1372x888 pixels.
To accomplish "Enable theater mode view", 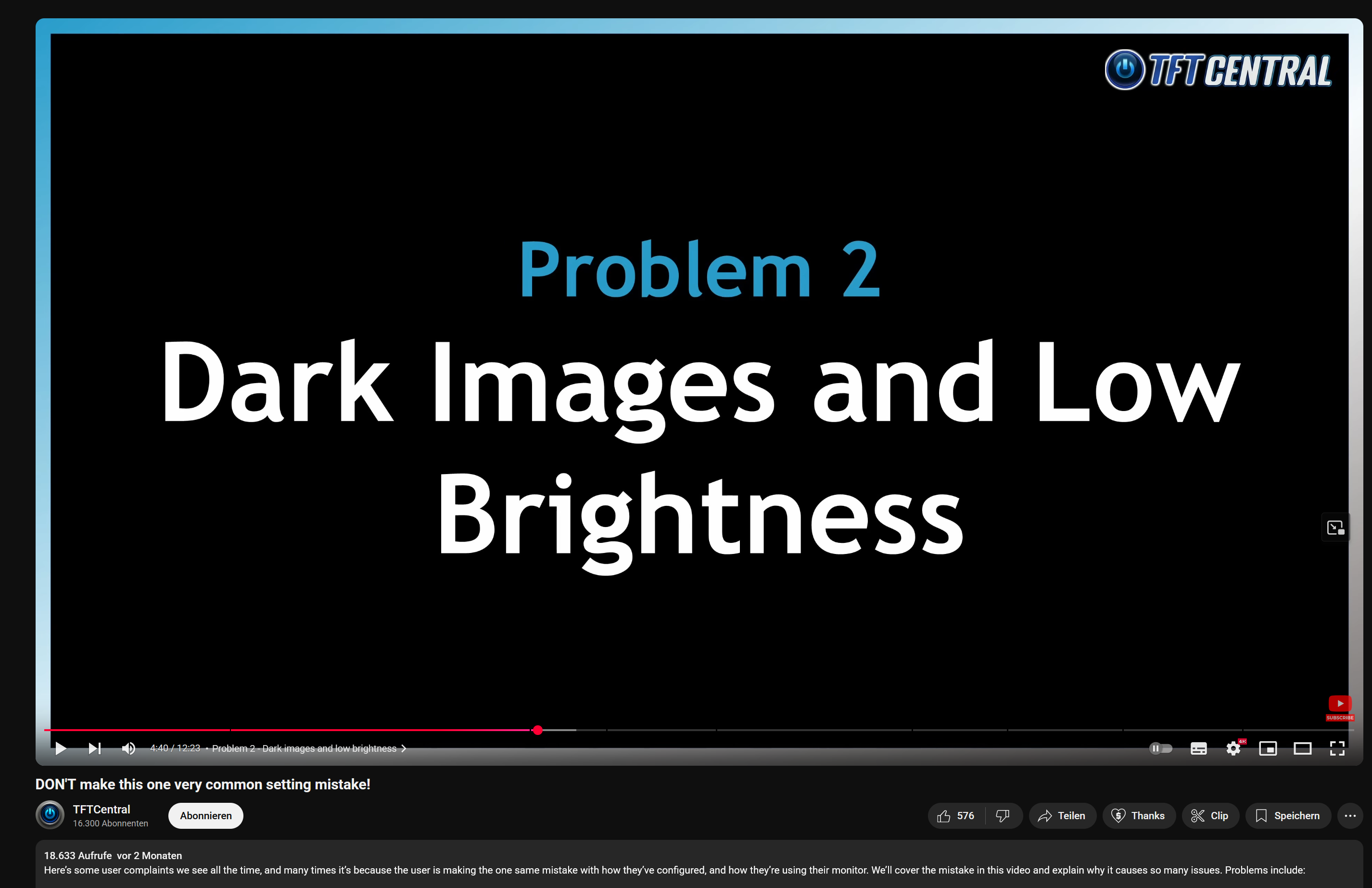I will 1302,748.
